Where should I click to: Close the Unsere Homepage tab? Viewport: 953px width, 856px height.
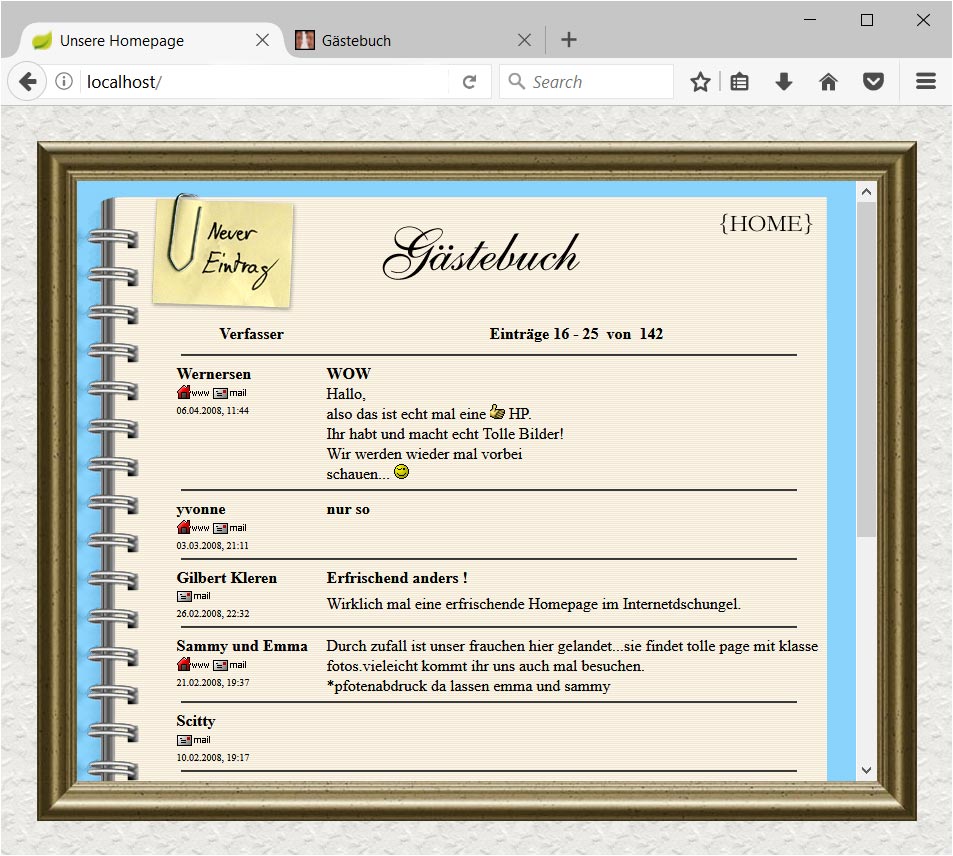(263, 40)
